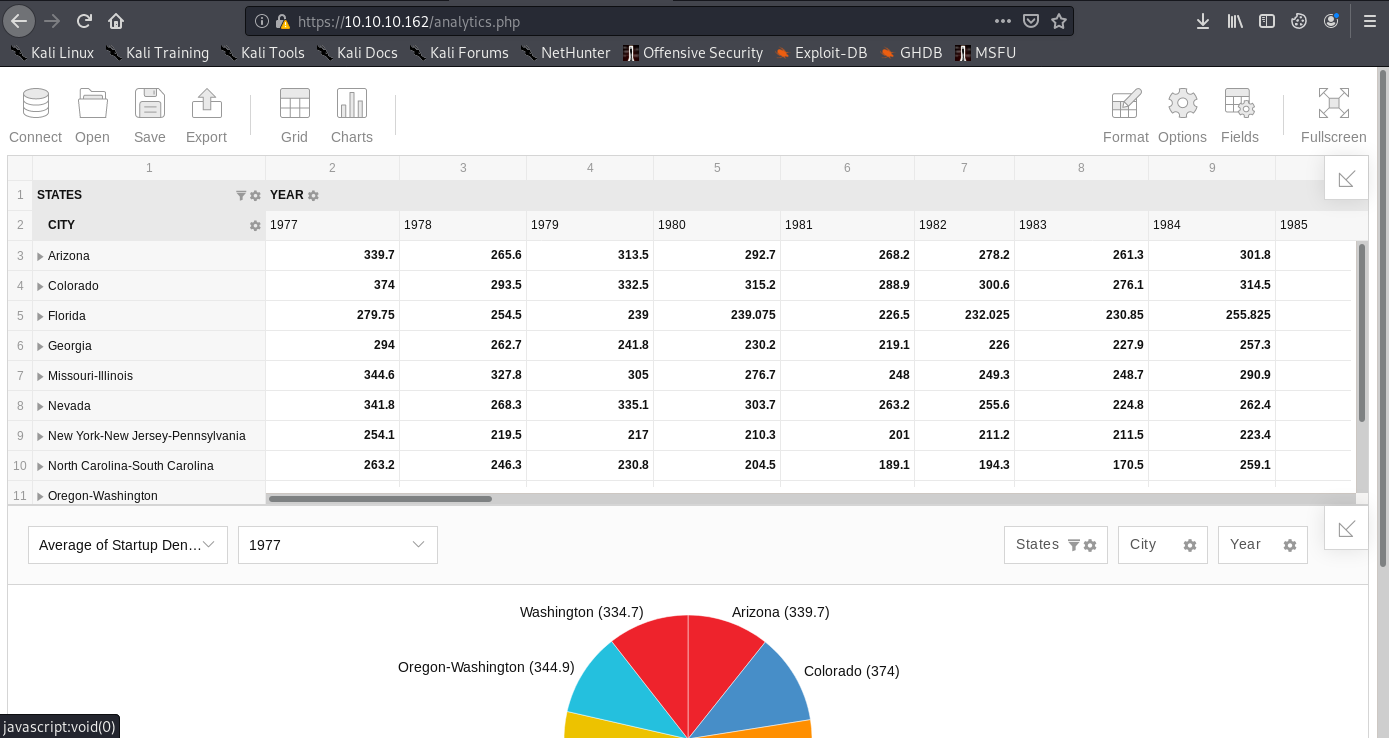Expand New York-New Jersey-Pennsylvania row
Viewport: 1389px width, 738px height.
(x=40, y=437)
